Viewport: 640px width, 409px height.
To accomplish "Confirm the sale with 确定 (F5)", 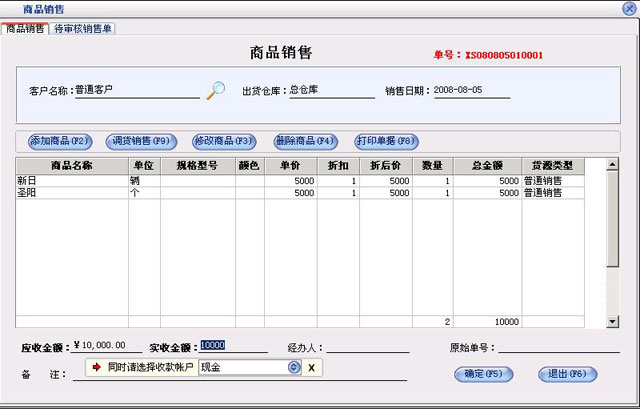I will 484,374.
